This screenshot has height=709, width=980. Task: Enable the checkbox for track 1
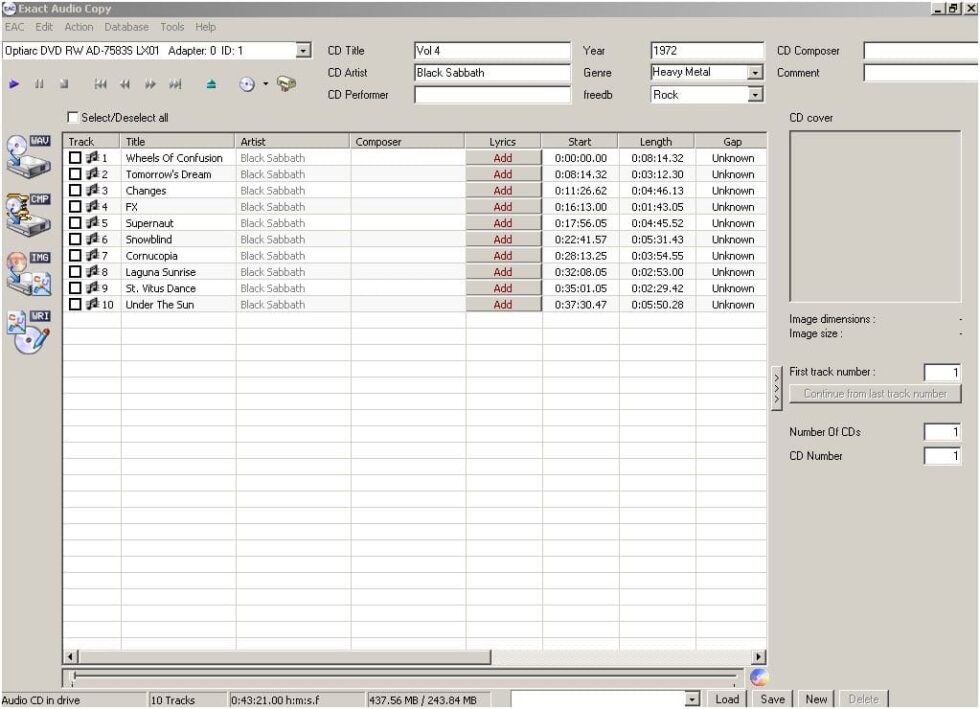tap(76, 157)
